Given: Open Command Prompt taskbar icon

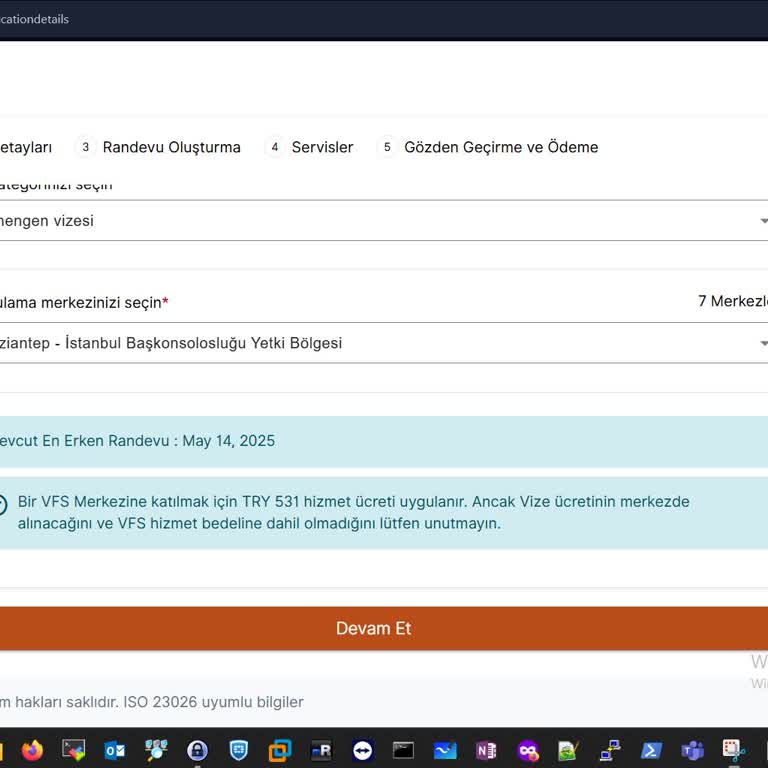Looking at the screenshot, I should point(403,750).
